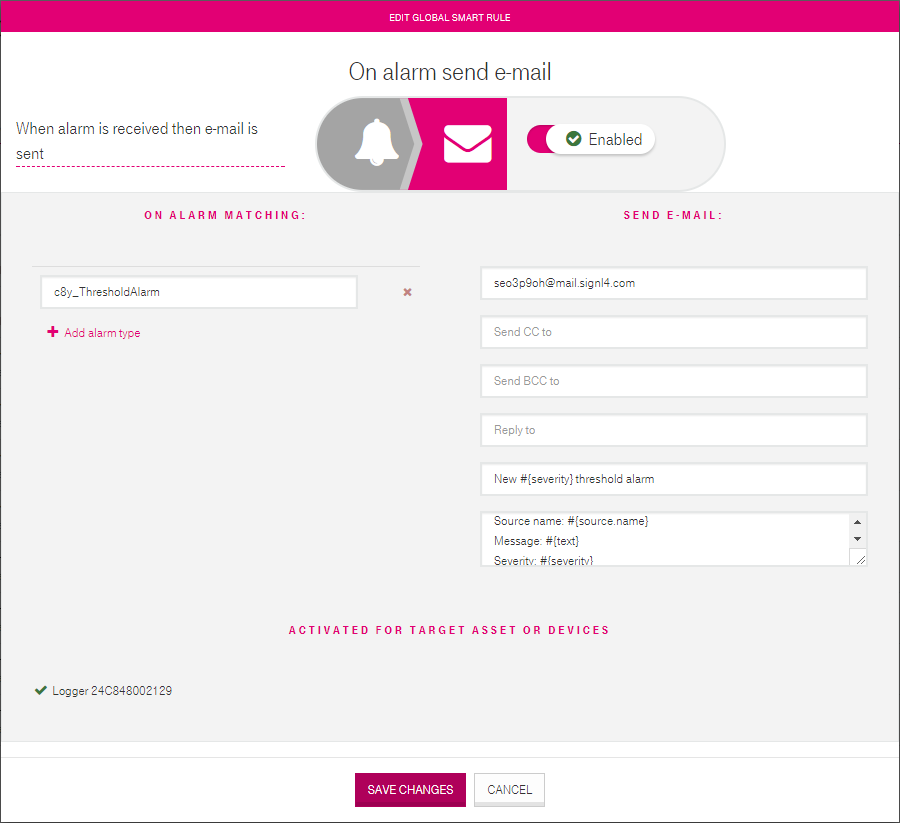
Task: Click the Reply to field
Action: coord(673,430)
